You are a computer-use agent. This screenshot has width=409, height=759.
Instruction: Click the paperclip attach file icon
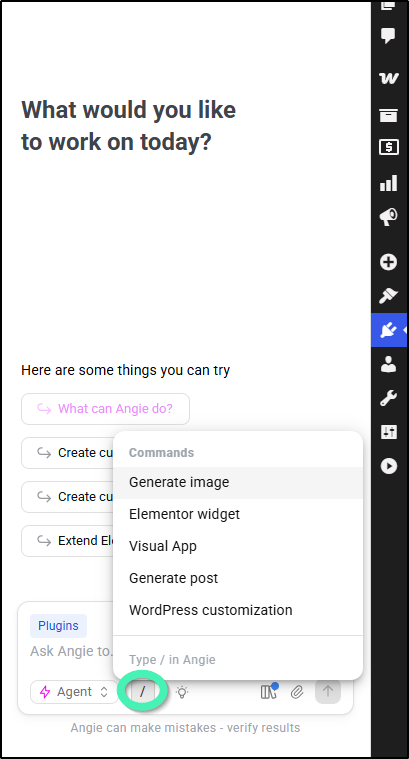coord(297,692)
